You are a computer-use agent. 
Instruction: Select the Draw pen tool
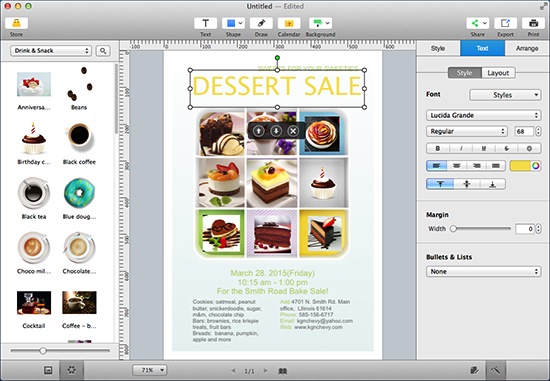tap(261, 24)
